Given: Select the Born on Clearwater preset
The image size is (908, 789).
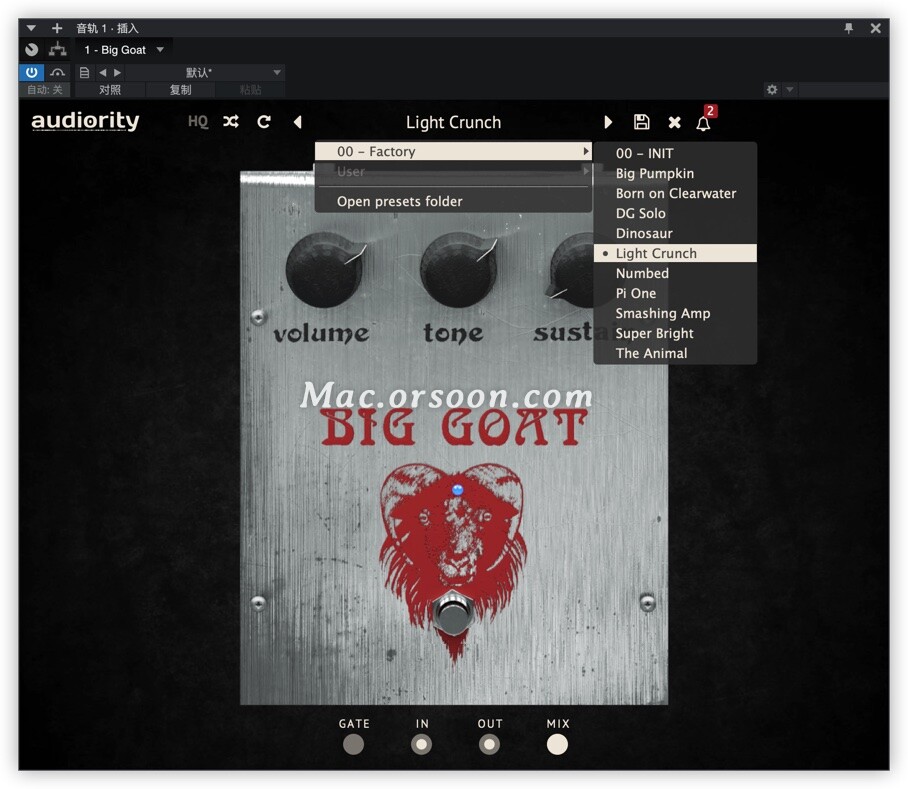Looking at the screenshot, I should [675, 193].
